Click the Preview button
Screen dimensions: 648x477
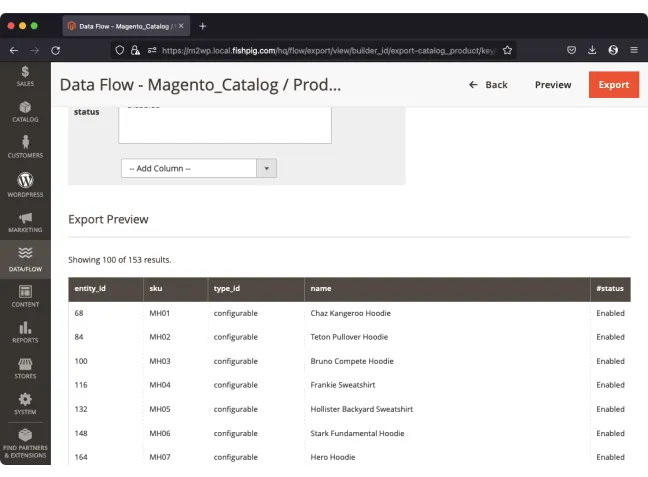point(552,85)
